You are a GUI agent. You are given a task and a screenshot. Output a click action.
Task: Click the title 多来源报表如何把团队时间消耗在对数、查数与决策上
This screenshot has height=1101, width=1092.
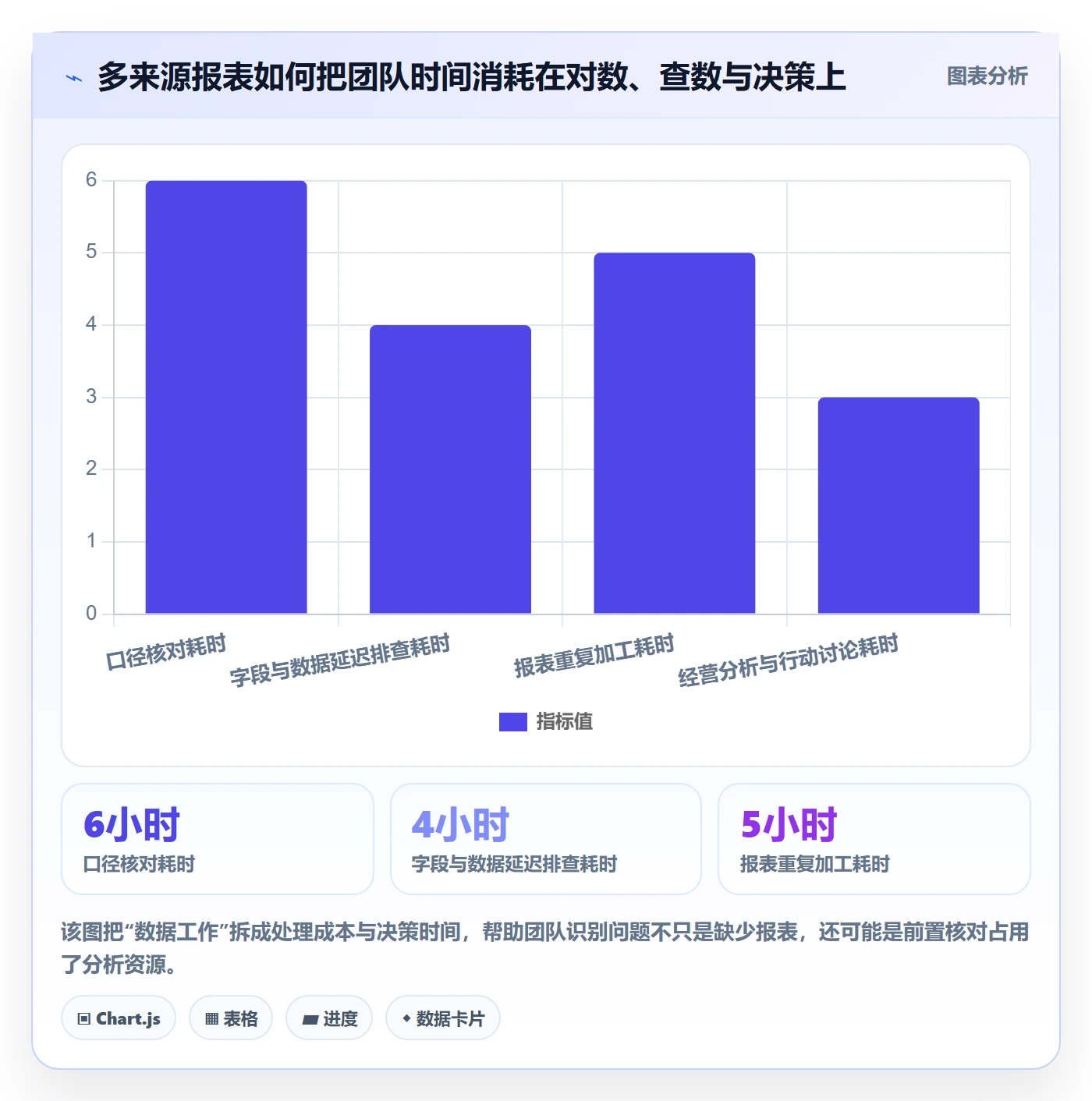(472, 77)
